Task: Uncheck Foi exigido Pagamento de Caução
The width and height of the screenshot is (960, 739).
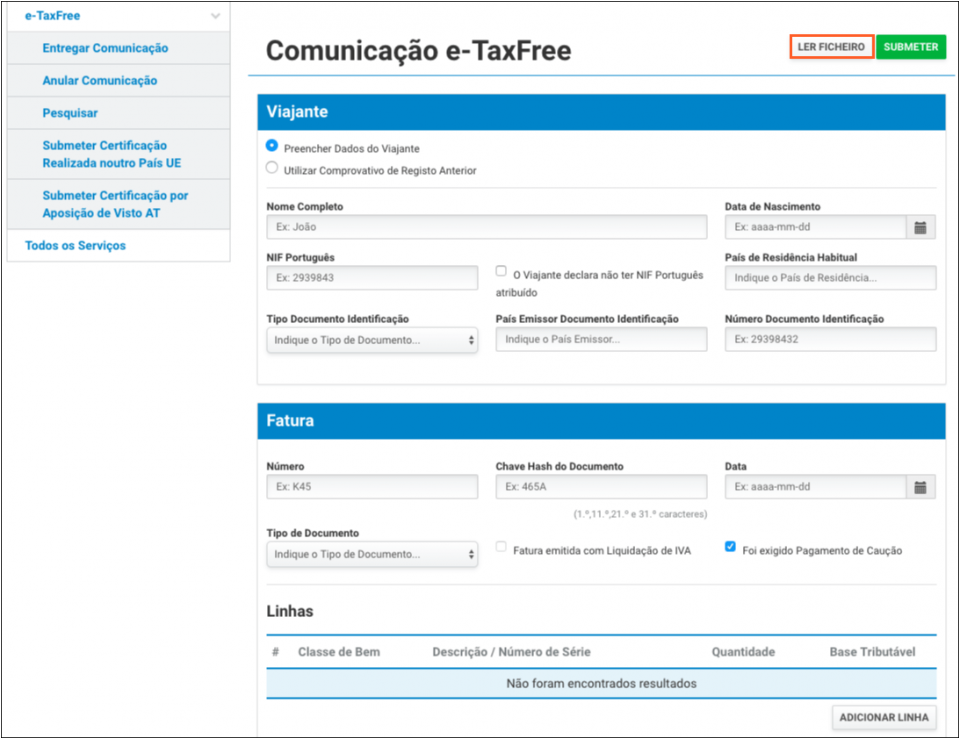Action: coord(729,545)
